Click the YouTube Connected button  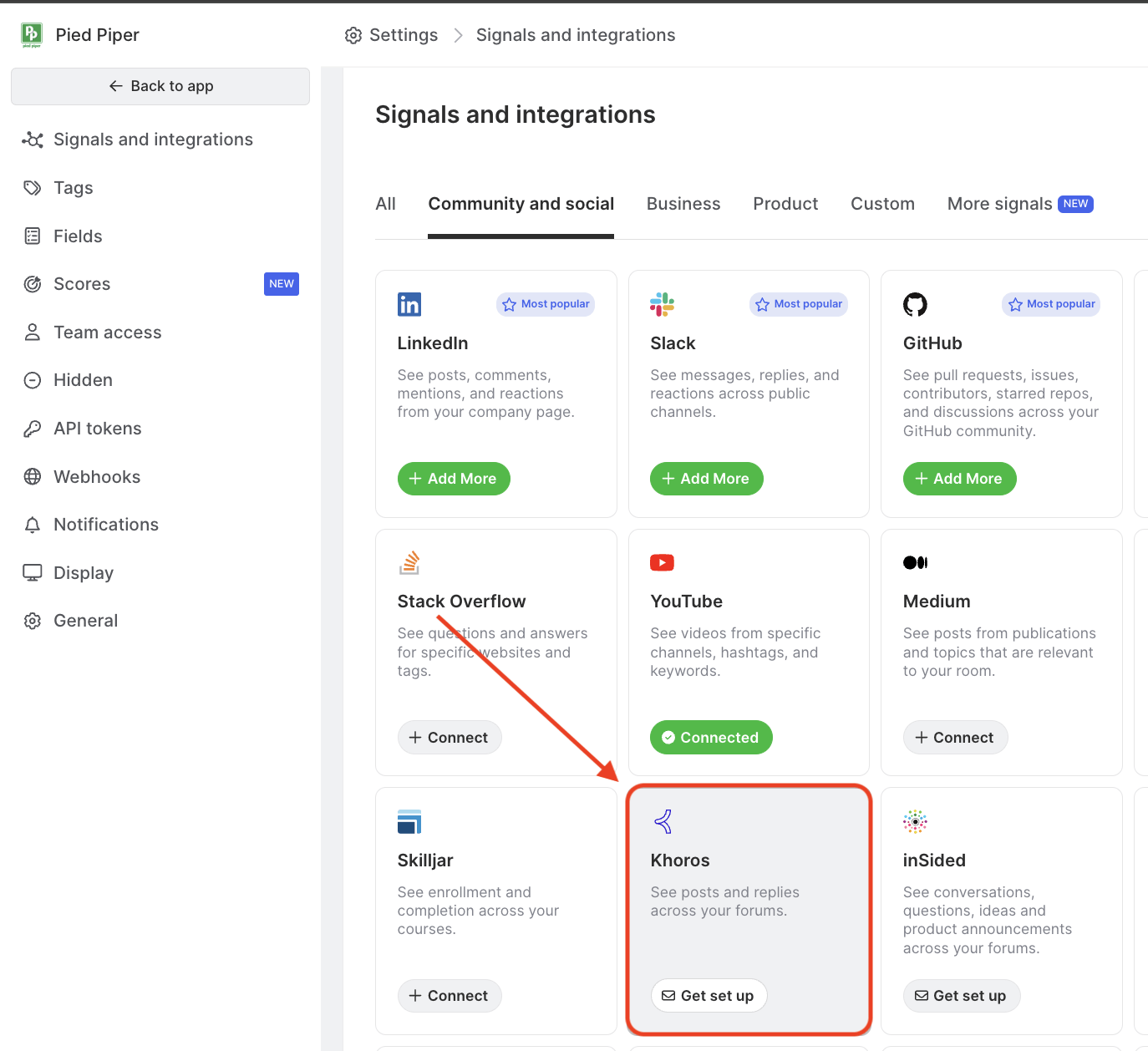[711, 738]
